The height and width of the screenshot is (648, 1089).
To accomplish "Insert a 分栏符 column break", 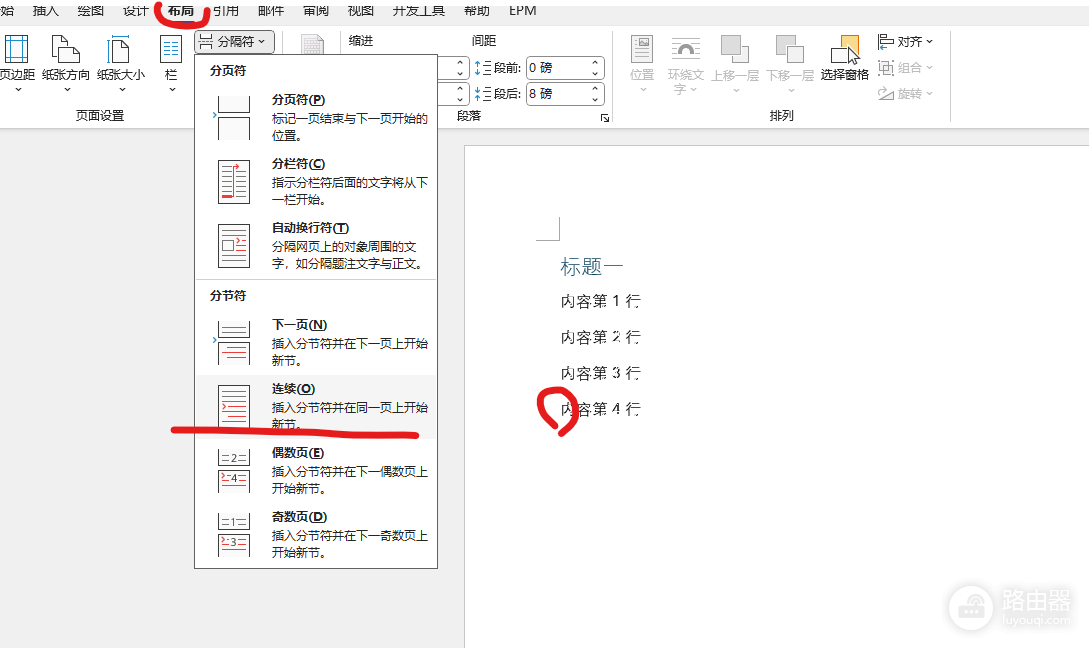I will tap(316, 181).
